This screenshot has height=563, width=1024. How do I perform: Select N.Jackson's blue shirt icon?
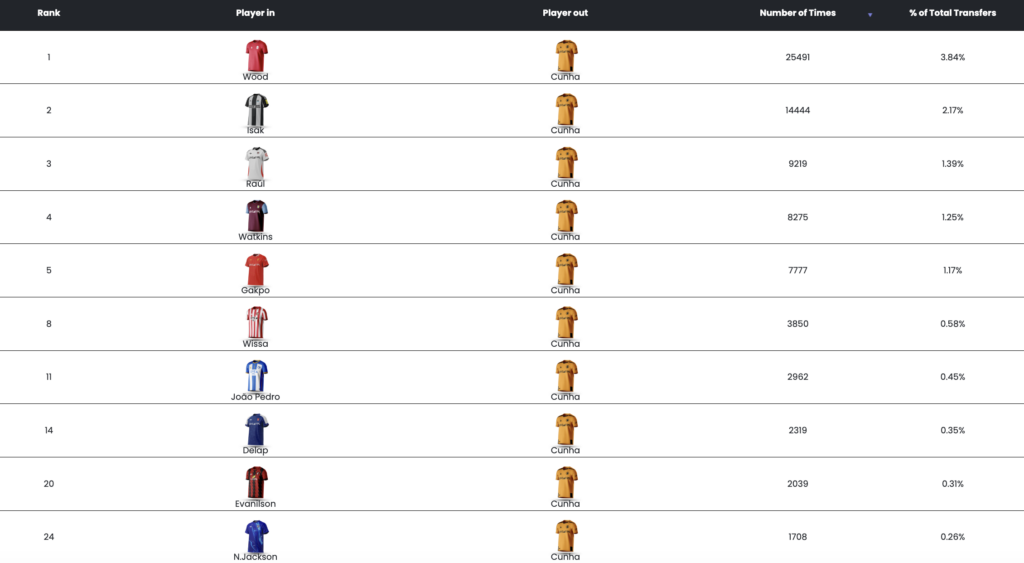point(256,535)
